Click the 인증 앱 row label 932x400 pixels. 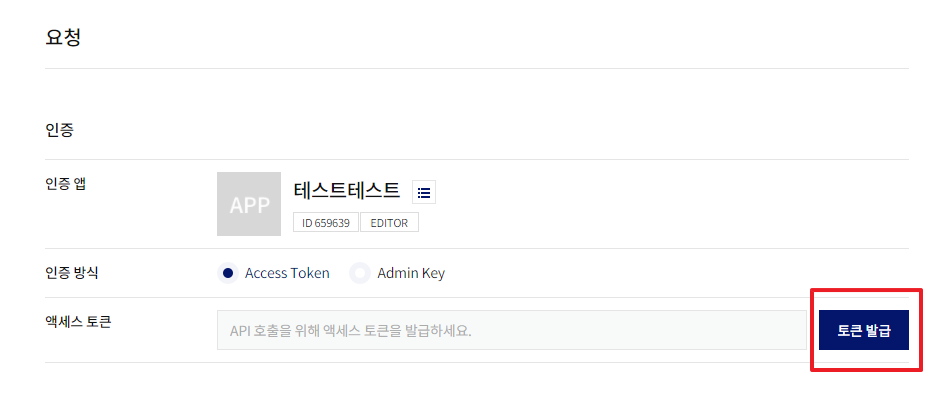tap(65, 184)
